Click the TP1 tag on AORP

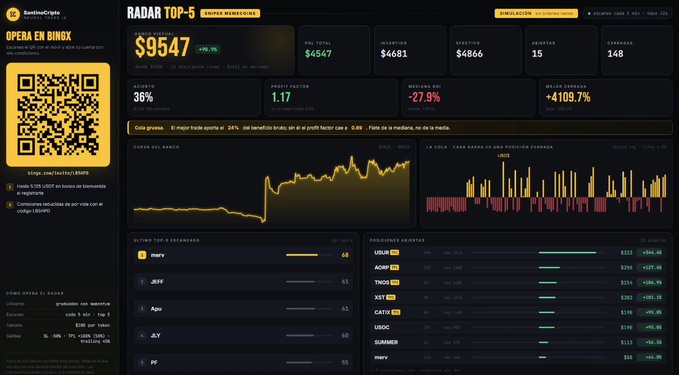394,268
